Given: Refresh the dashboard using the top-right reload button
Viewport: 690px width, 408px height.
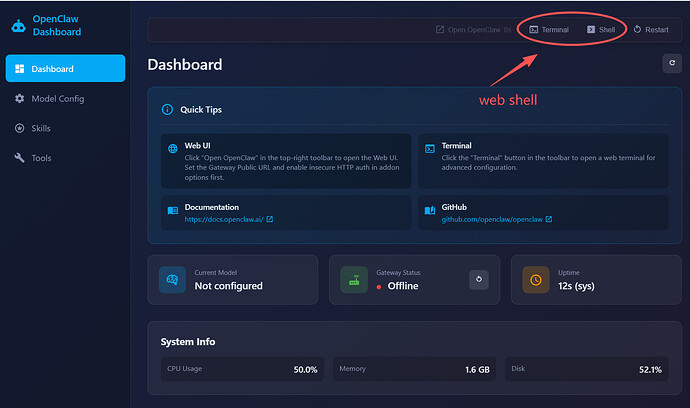Looking at the screenshot, I should pos(672,63).
